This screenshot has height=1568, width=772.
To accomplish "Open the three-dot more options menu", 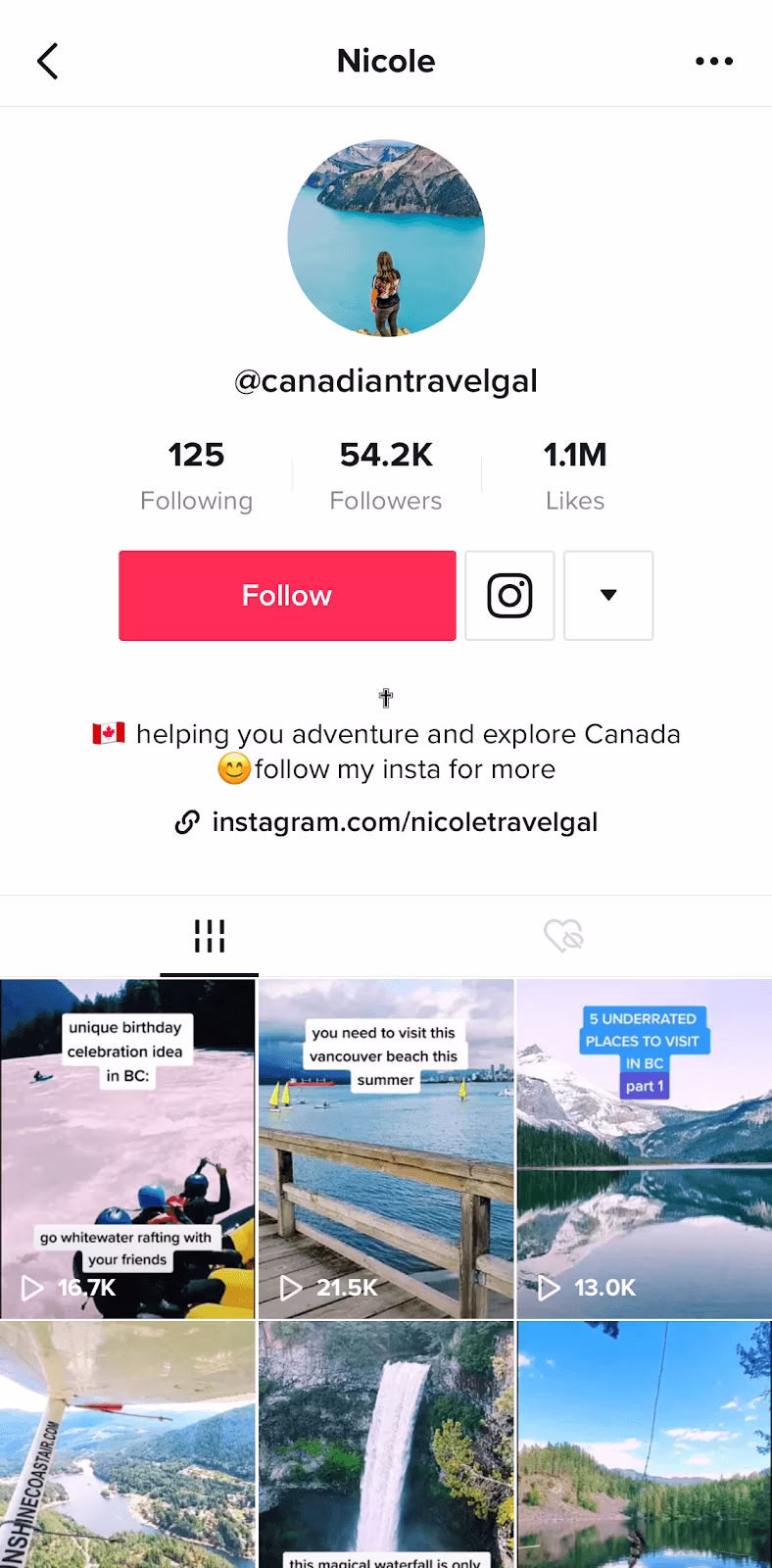I will [x=714, y=61].
